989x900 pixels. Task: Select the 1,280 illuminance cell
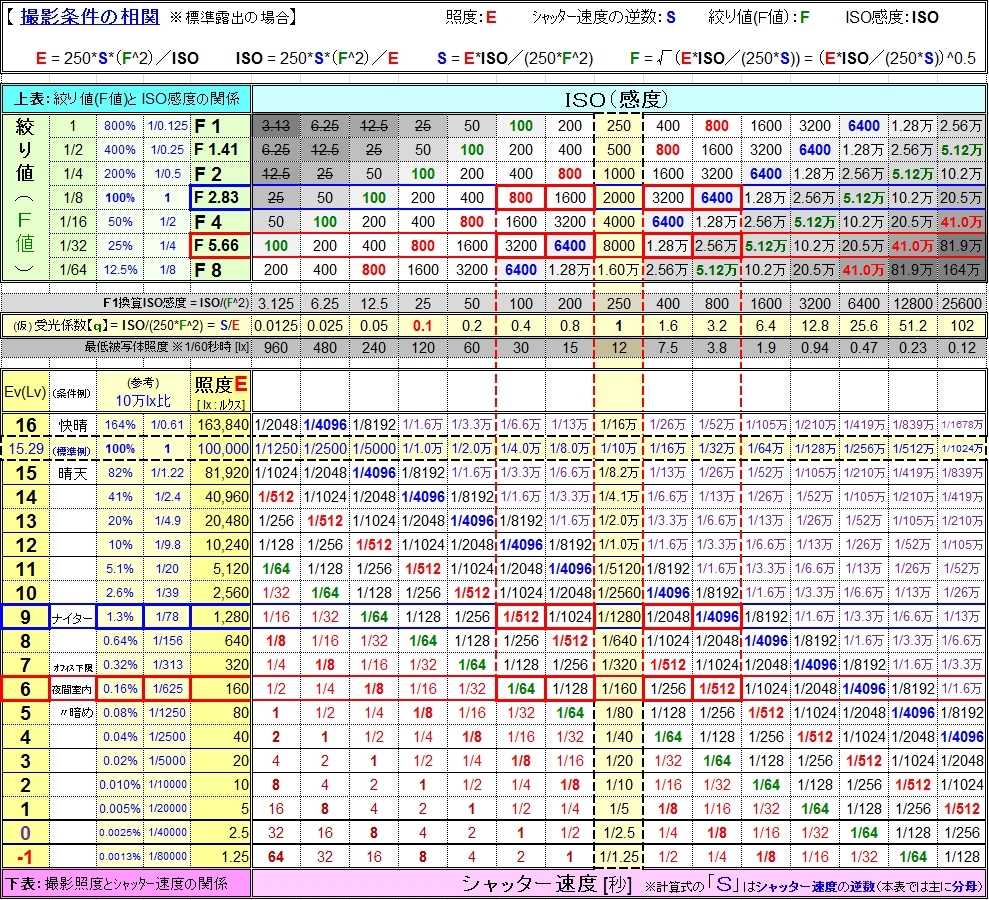(x=221, y=617)
